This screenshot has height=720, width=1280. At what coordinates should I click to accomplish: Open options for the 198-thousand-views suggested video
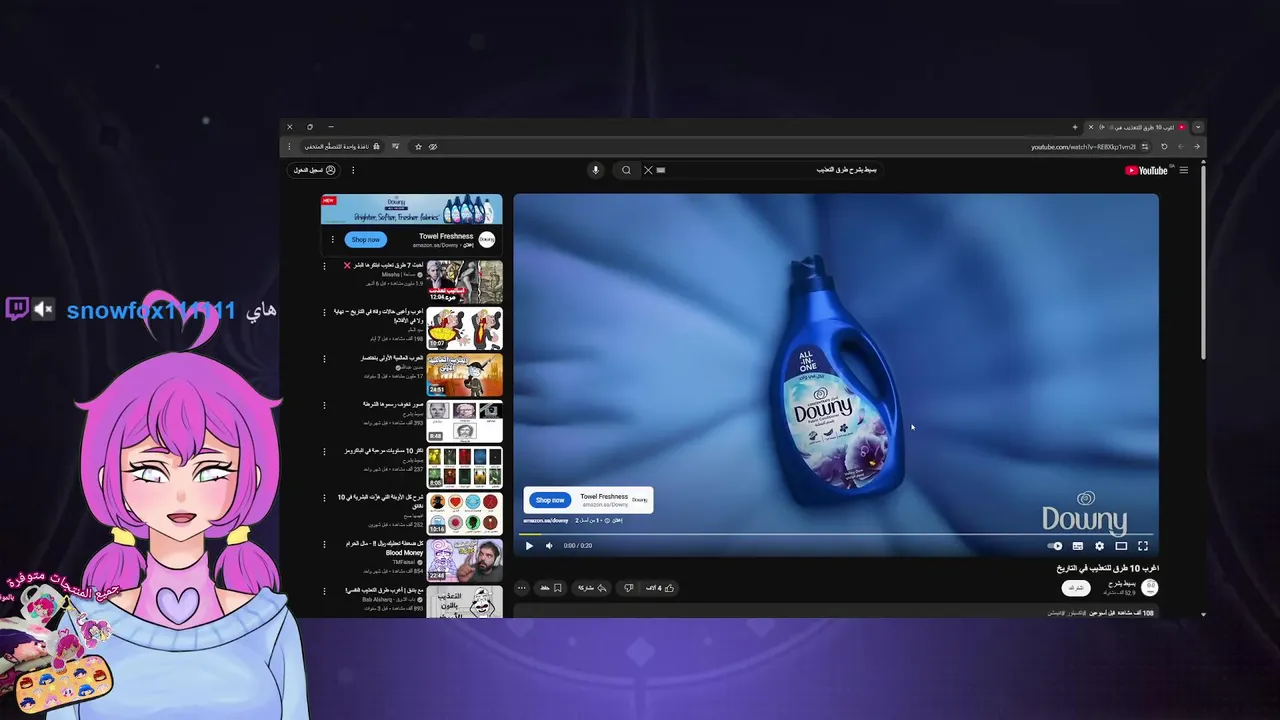[324, 312]
